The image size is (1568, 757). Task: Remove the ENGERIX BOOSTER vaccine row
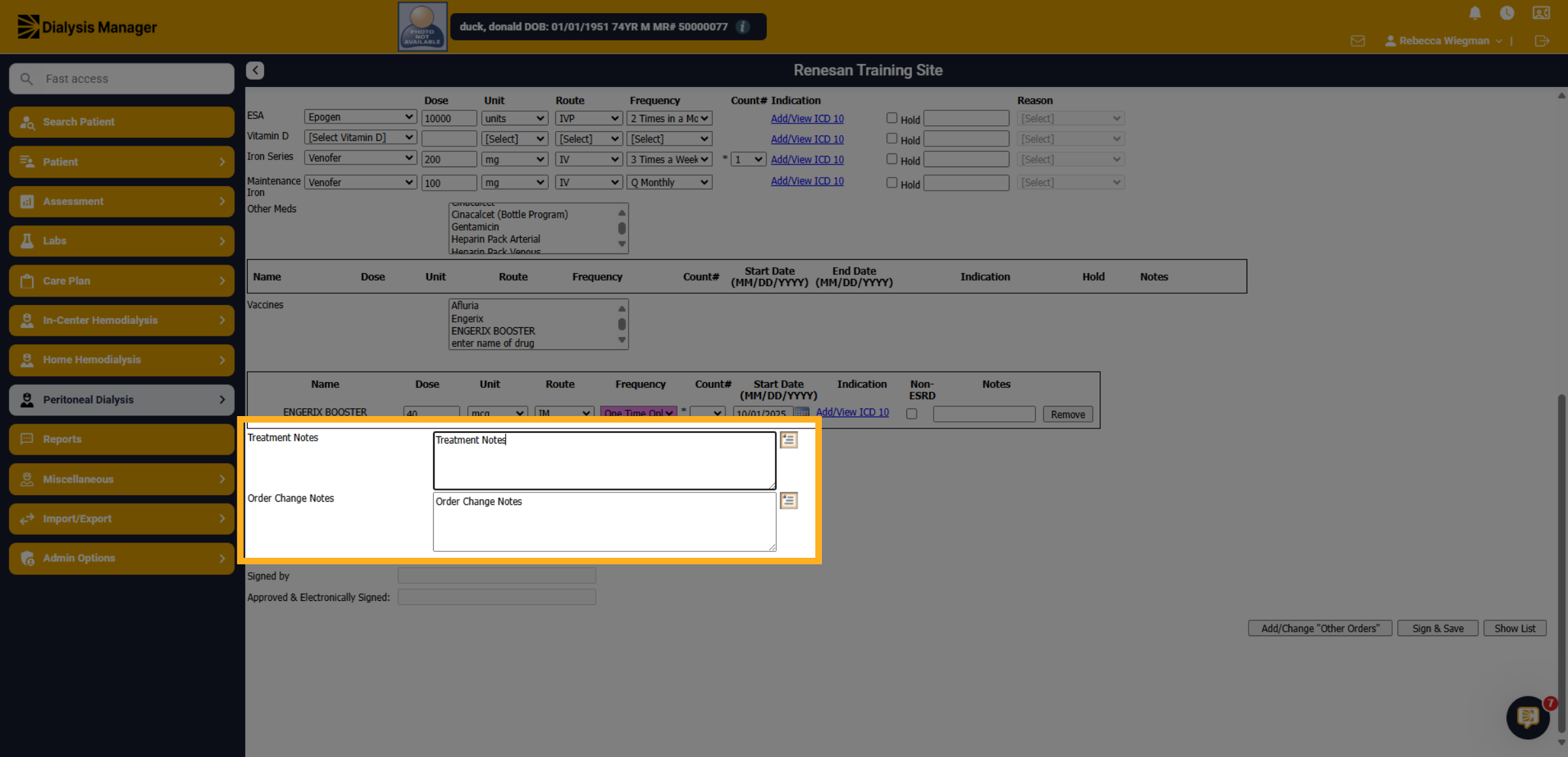(1068, 414)
